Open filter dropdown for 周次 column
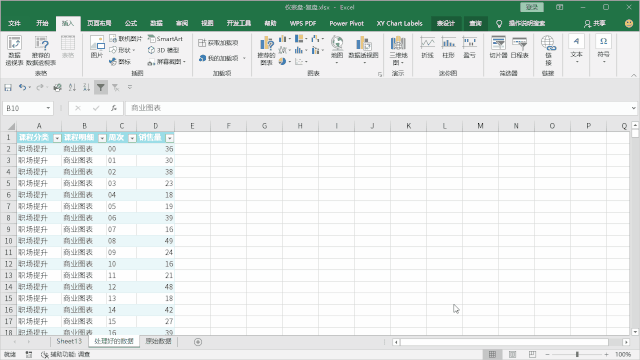This screenshot has height=360, width=640. pyautogui.click(x=132, y=138)
